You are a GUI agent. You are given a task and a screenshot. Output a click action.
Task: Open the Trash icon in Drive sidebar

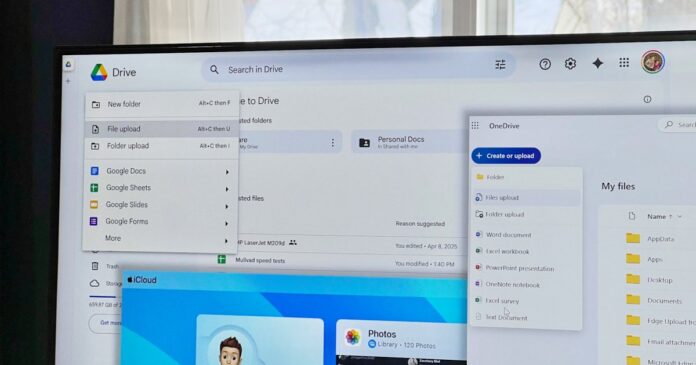(95, 266)
